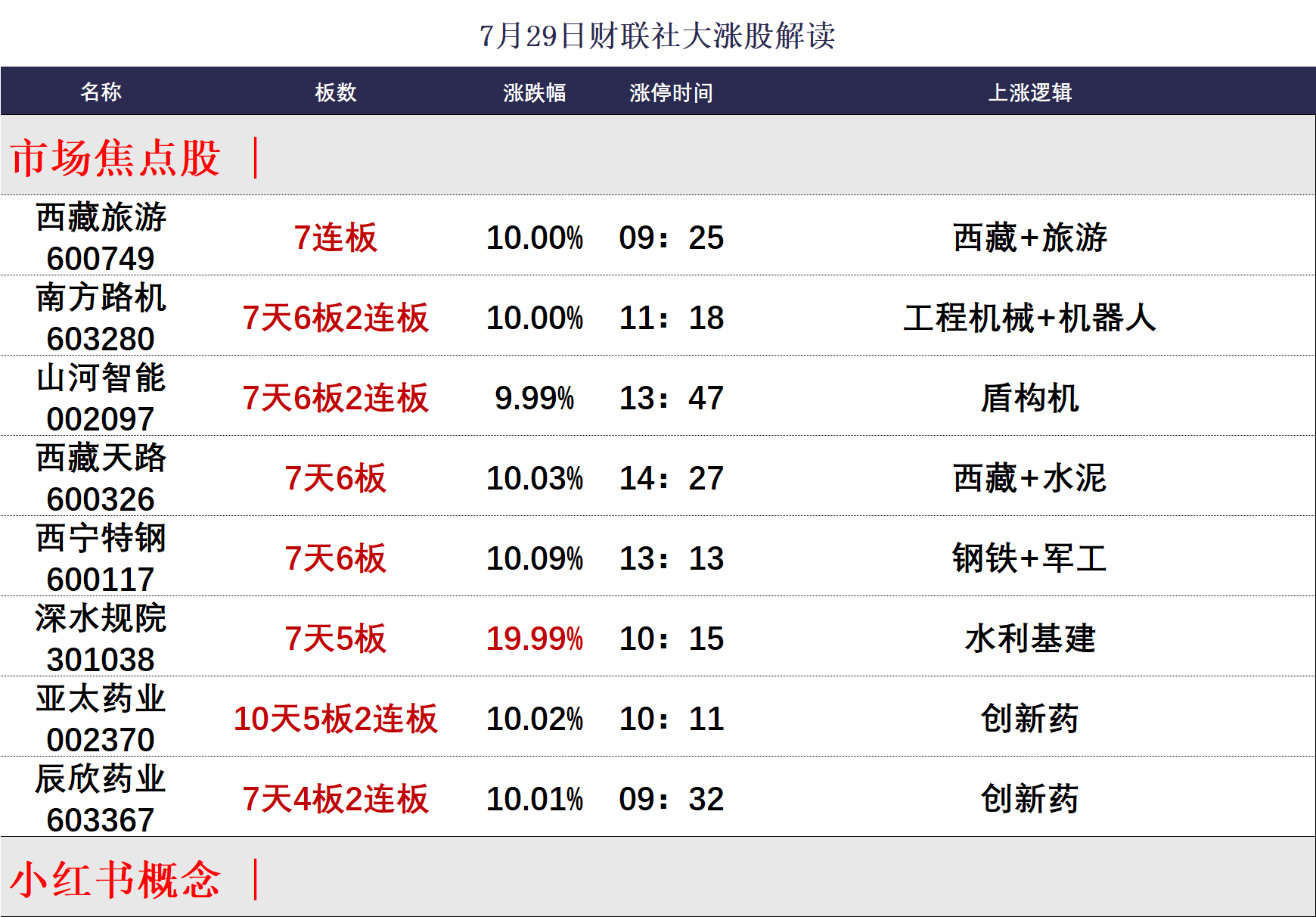The width and height of the screenshot is (1316, 917).
Task: Select the 市场焦点股 section heading
Action: point(116,157)
